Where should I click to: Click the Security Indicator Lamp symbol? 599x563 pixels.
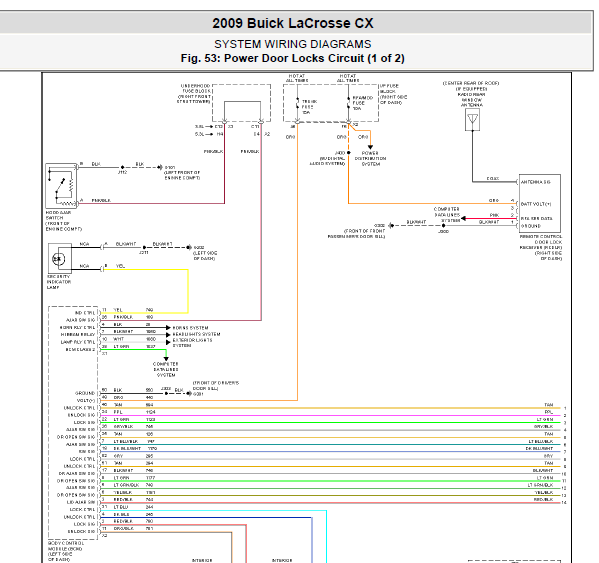click(60, 259)
